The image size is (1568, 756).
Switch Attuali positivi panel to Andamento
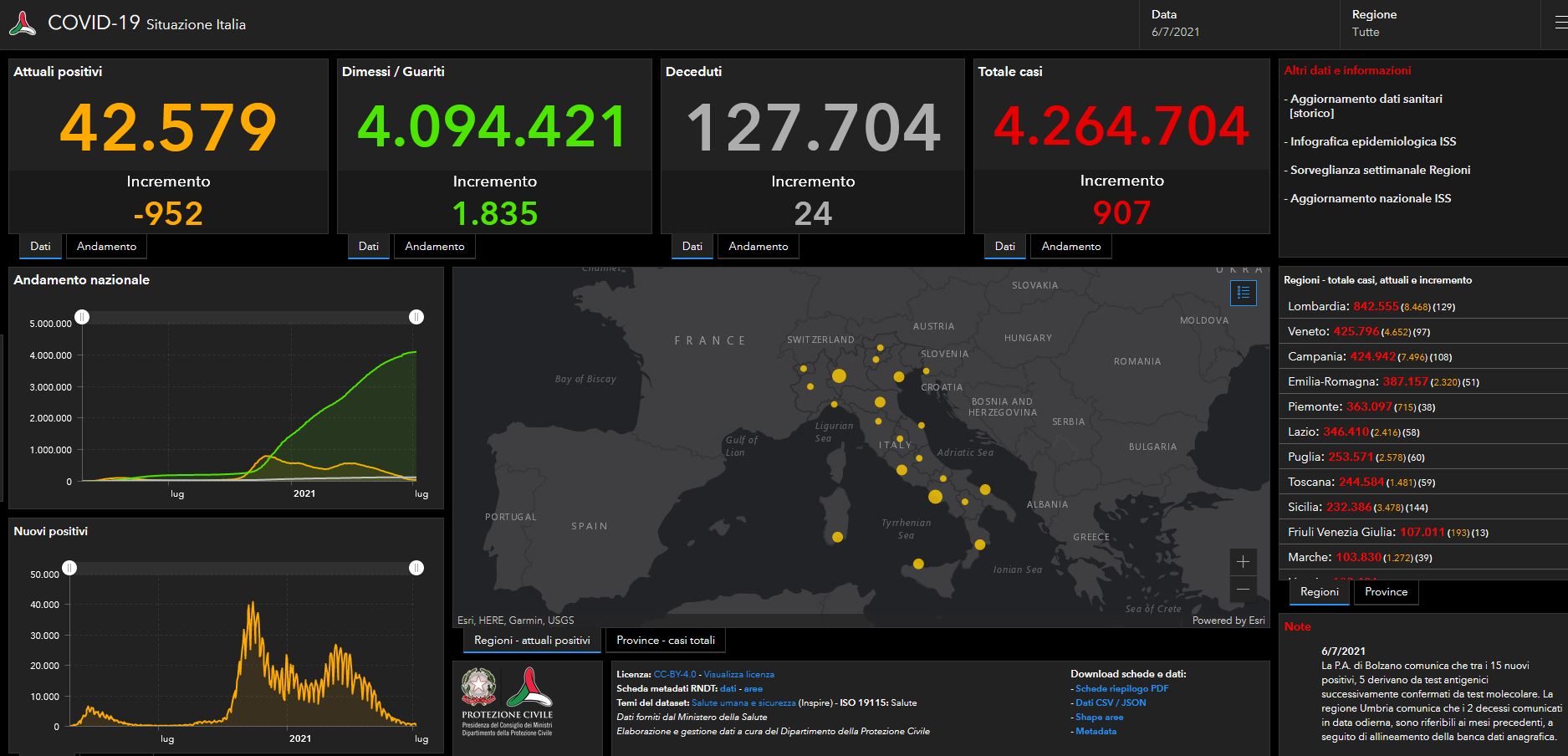106,247
